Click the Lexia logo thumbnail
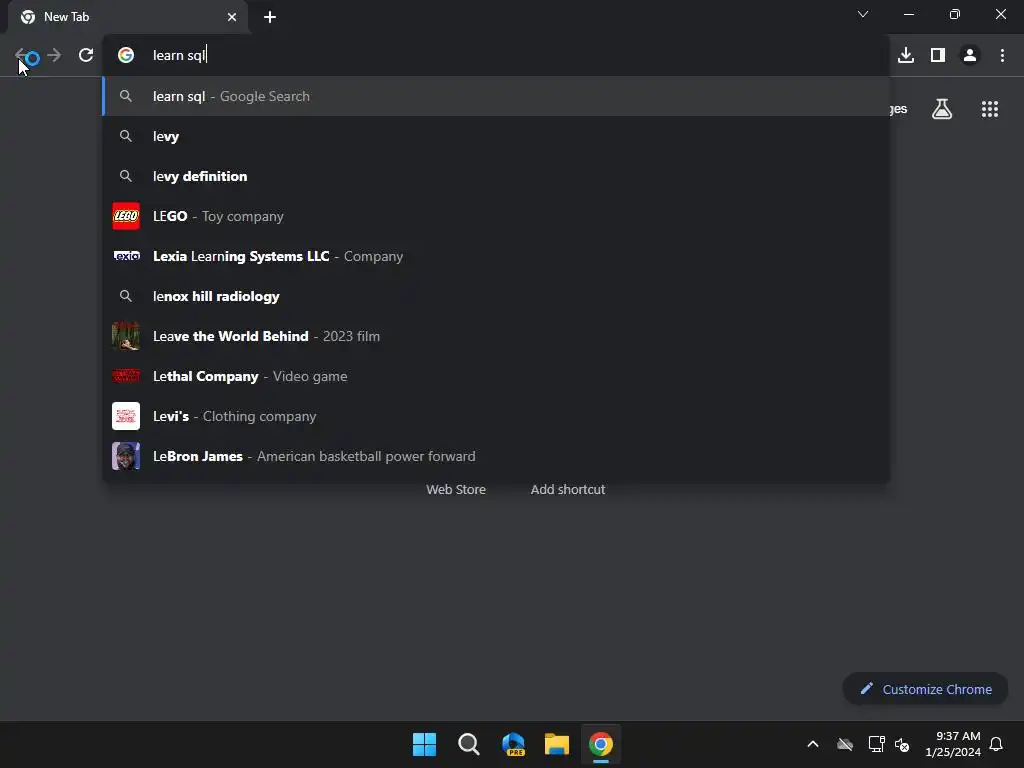Screen dimensions: 1024x768 [126, 256]
